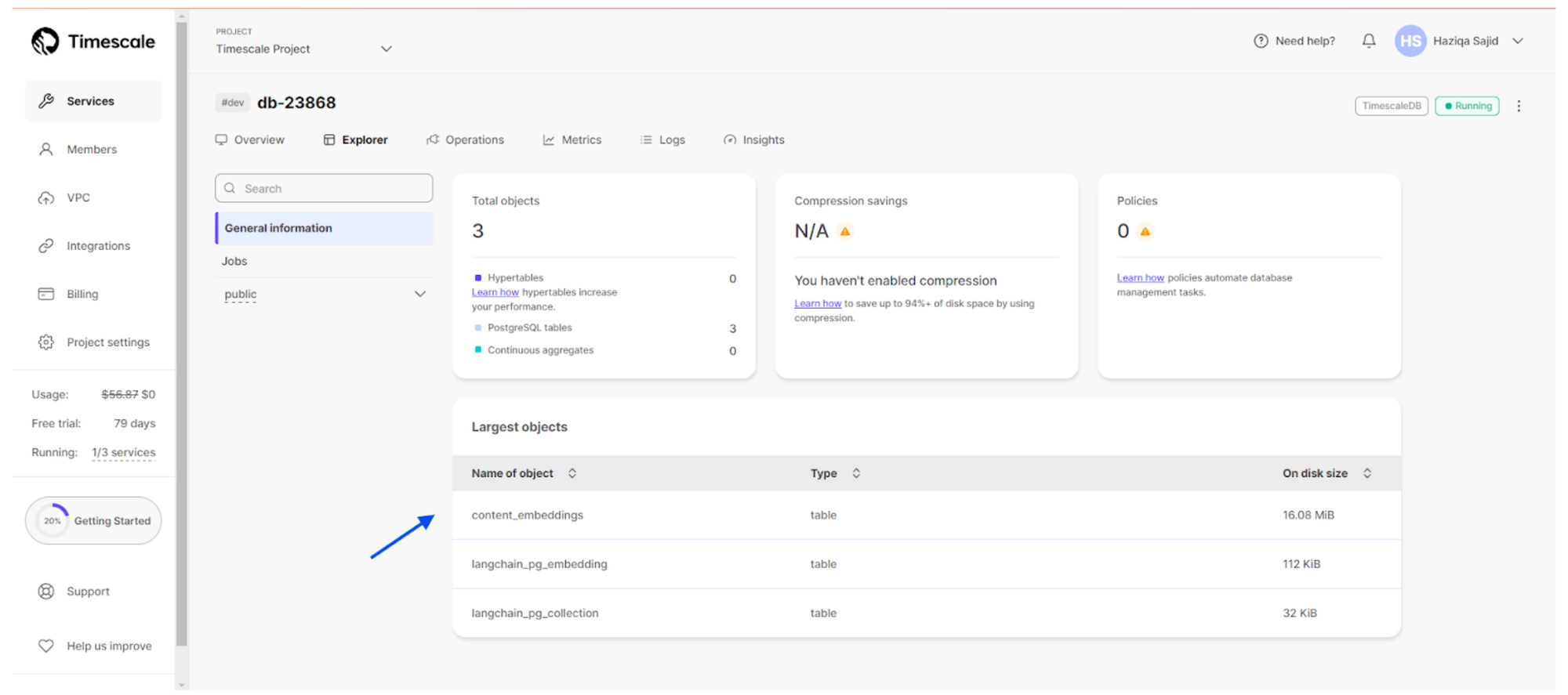Screen dimensions: 1568x695
Task: Switch to the Operations tab
Action: point(466,140)
